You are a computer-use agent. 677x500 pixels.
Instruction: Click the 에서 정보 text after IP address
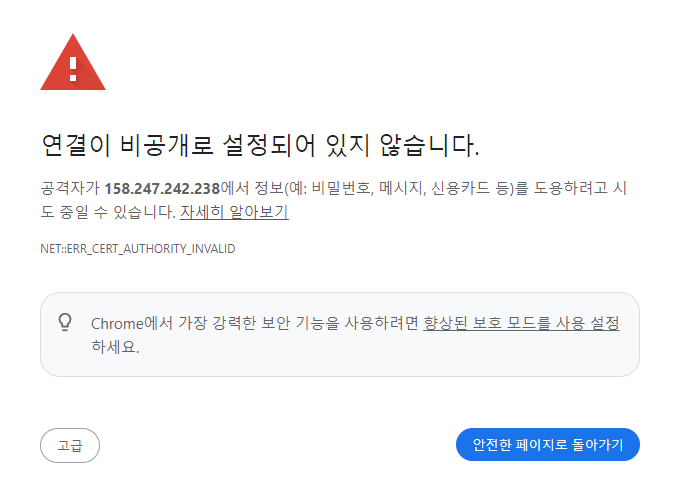(x=252, y=189)
